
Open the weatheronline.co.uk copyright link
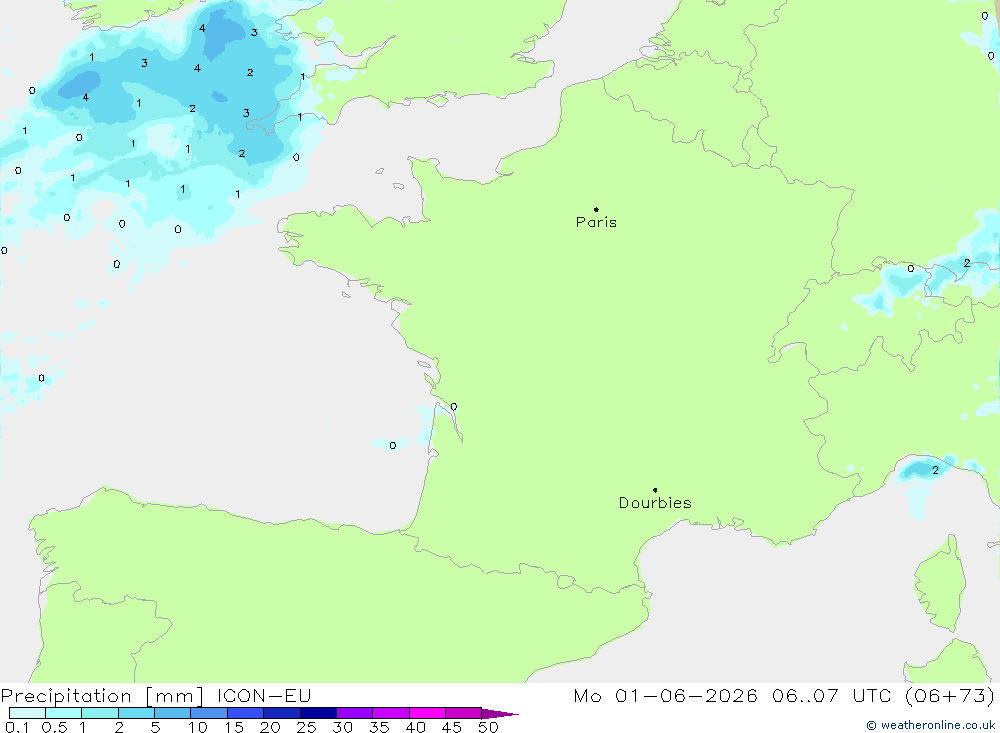pos(930,725)
